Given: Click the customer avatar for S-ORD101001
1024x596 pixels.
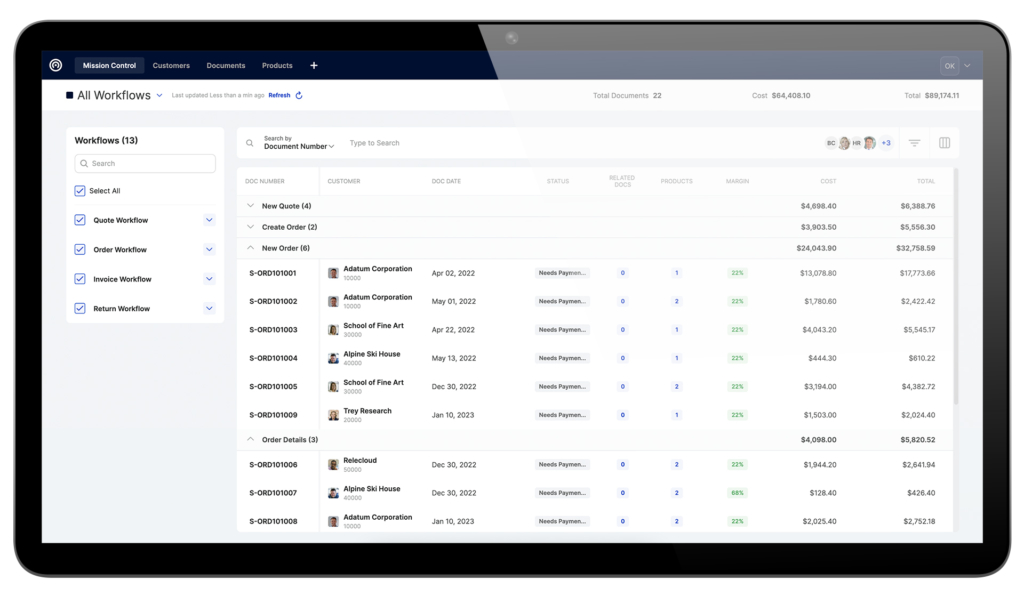Looking at the screenshot, I should click(x=333, y=273).
